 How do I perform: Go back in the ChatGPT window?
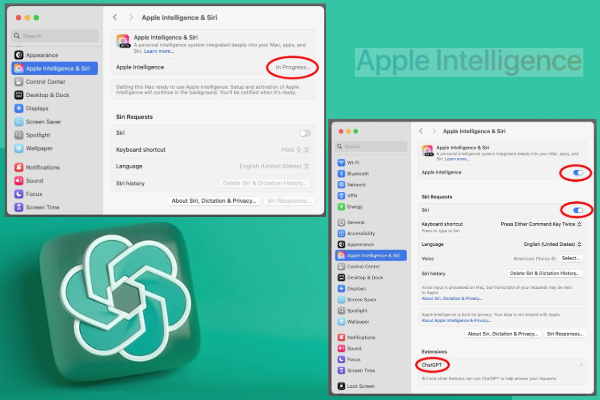point(421,131)
